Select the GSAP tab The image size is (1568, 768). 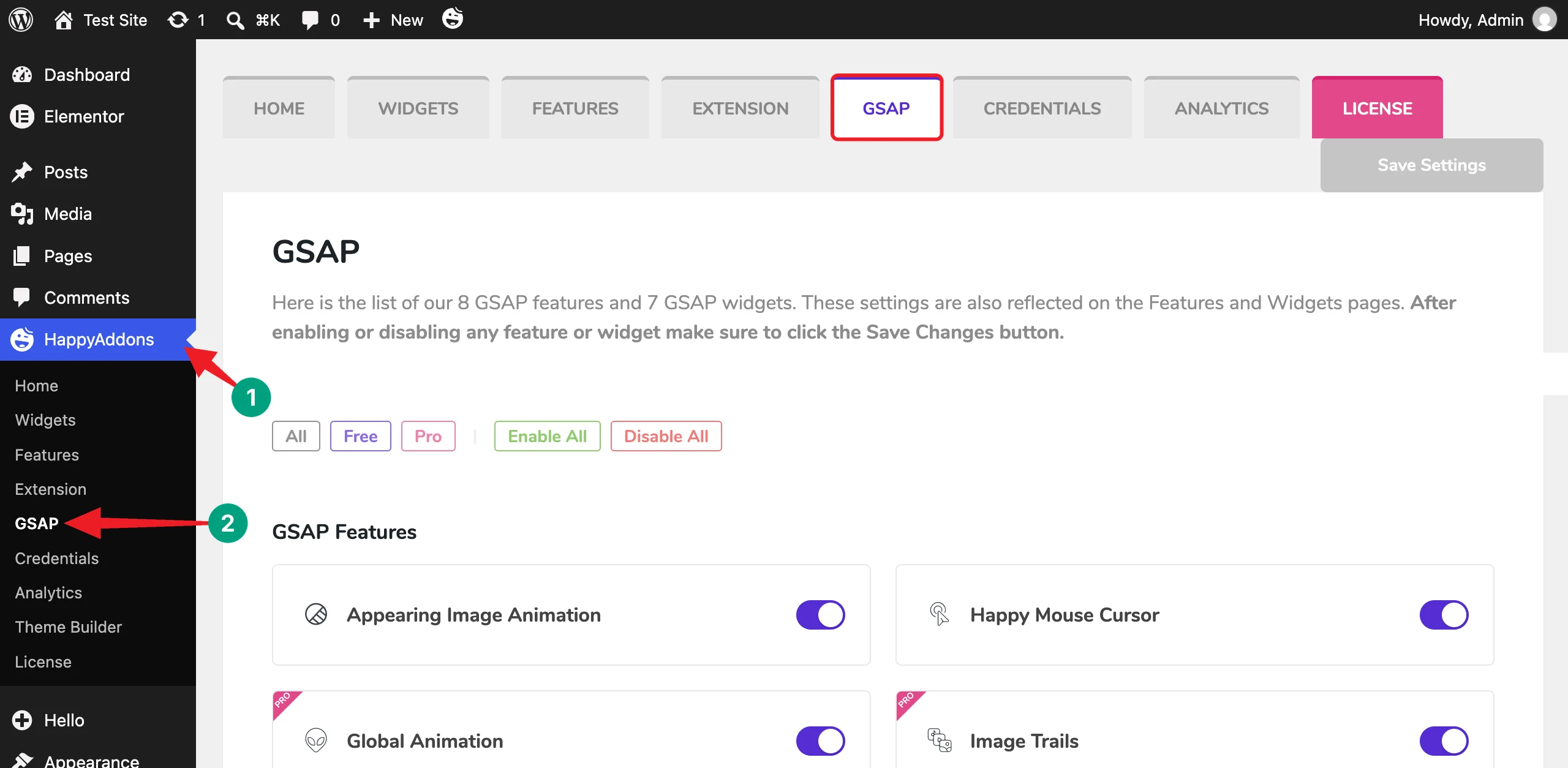(x=886, y=108)
